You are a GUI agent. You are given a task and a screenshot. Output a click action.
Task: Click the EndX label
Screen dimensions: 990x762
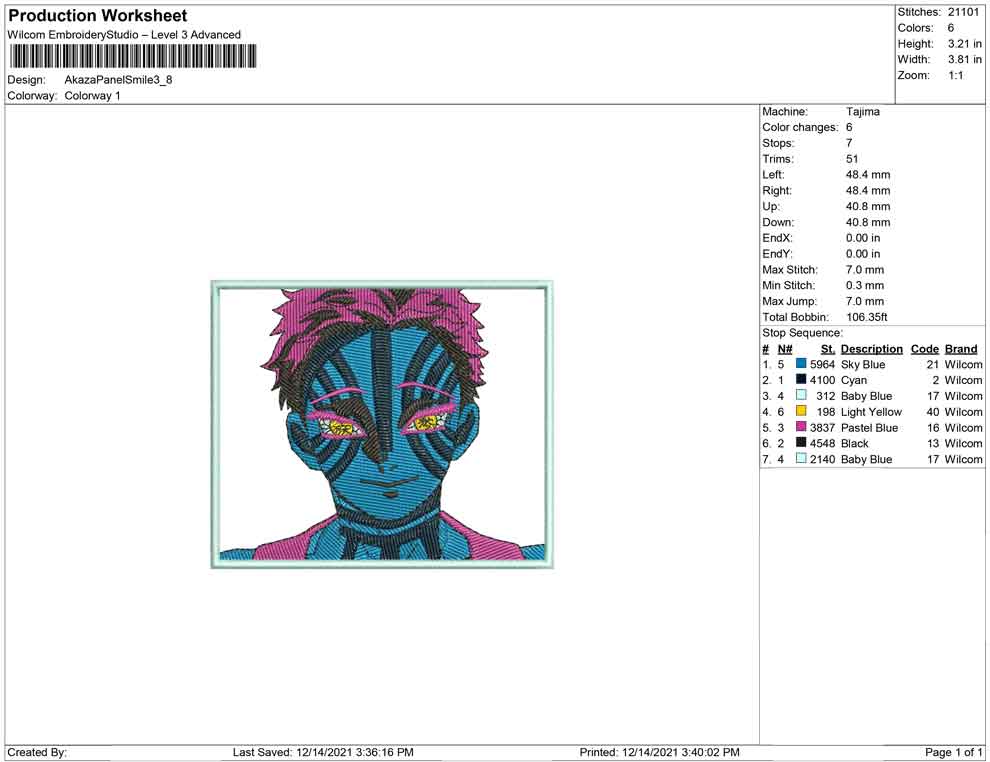click(x=777, y=237)
